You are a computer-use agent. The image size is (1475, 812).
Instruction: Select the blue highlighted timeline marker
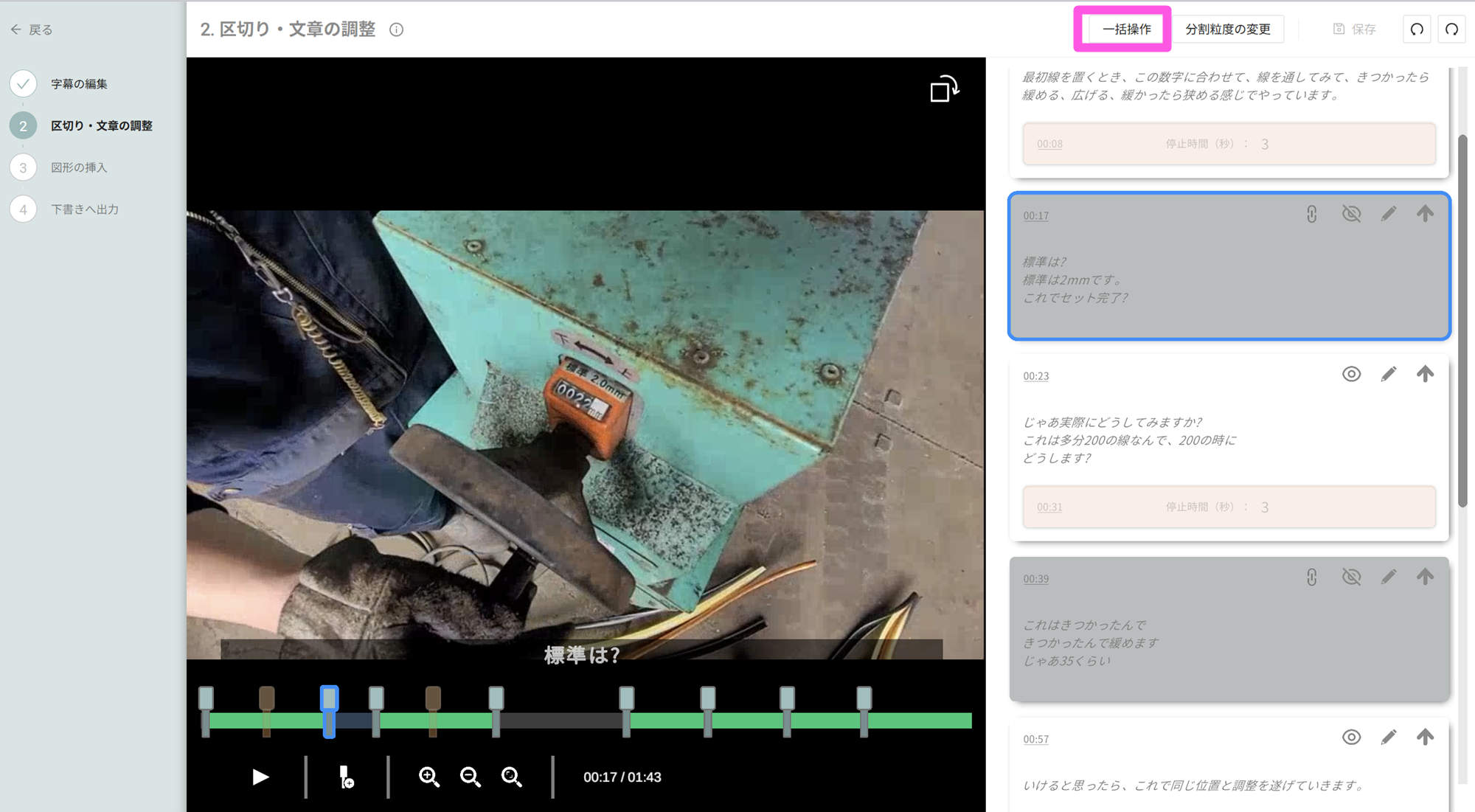(x=329, y=698)
